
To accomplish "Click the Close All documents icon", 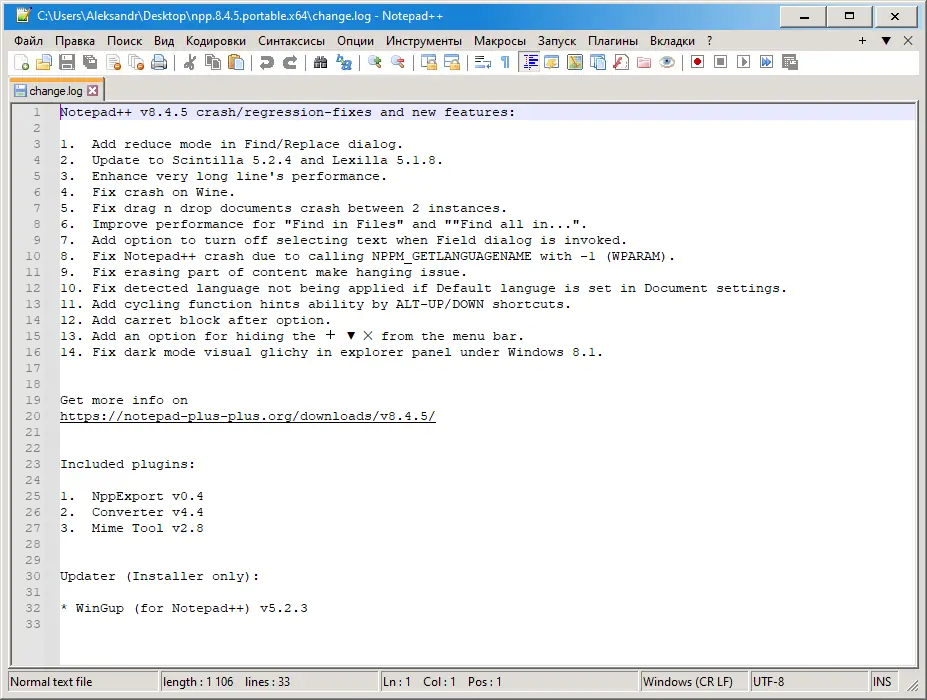I will (136, 62).
